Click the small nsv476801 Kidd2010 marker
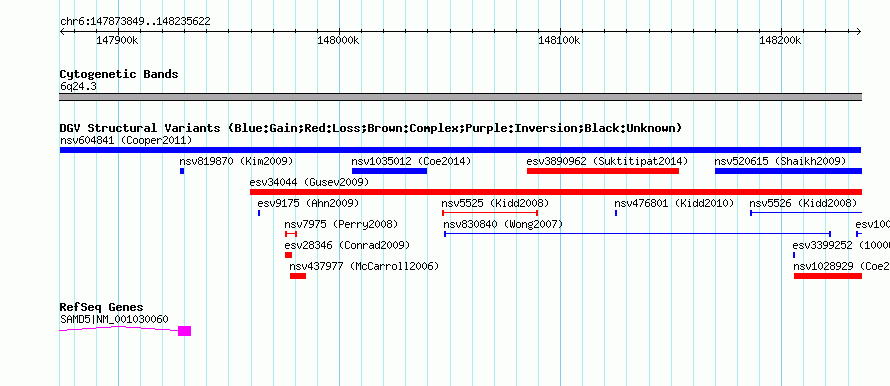Screen dimensions: 890x386 616,213
